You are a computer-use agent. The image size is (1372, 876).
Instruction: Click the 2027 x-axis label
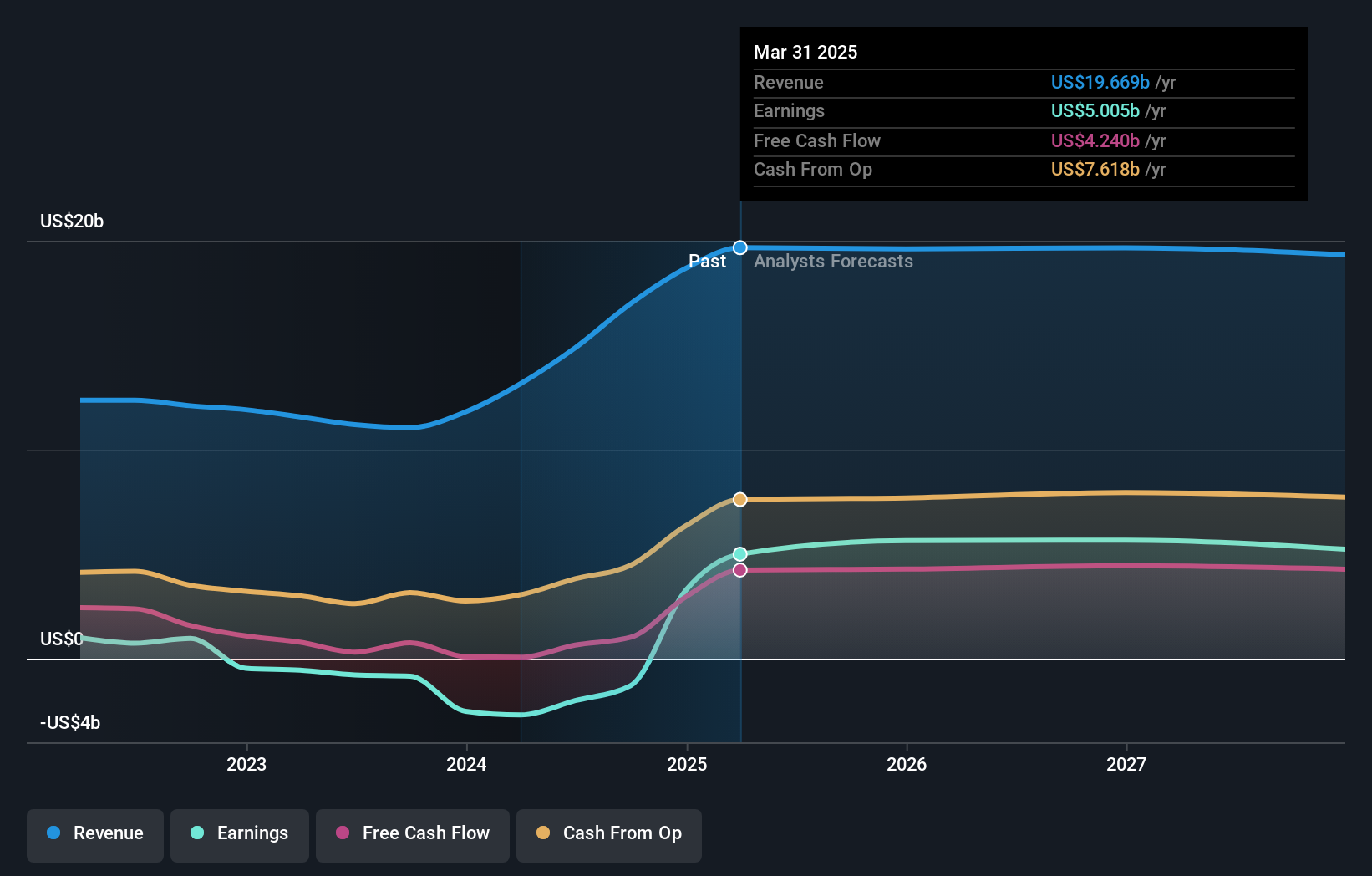(1126, 764)
